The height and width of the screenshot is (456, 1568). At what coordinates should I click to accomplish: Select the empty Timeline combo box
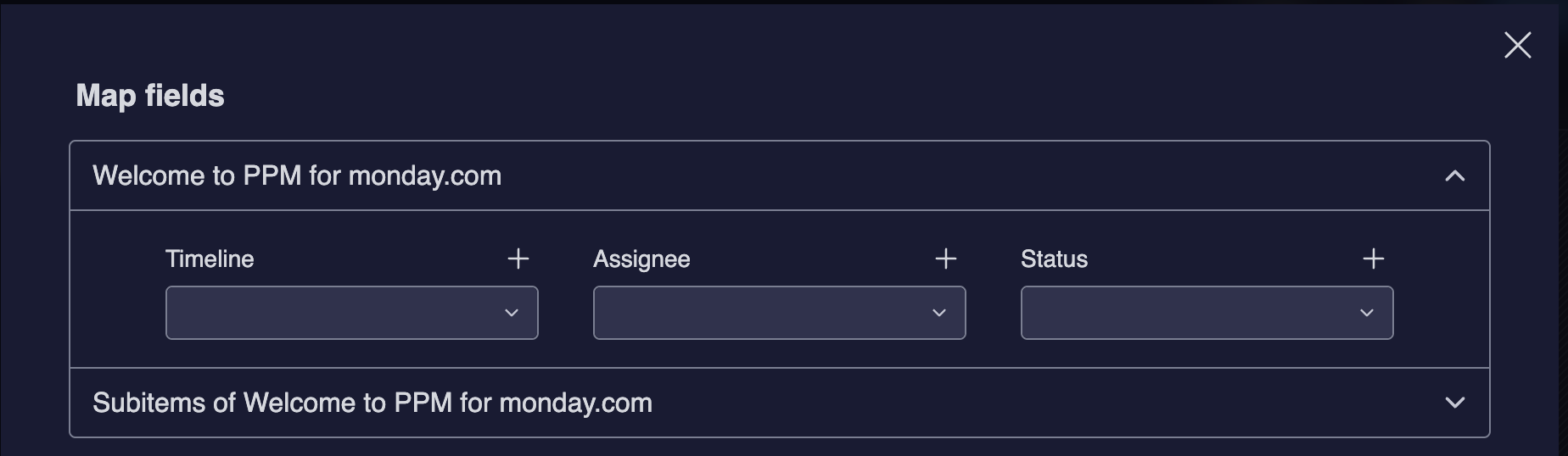point(331,313)
